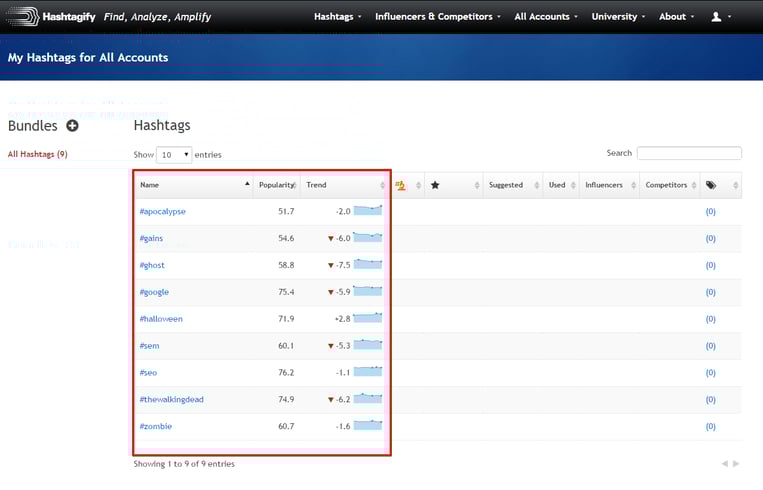This screenshot has height=490, width=763.
Task: Go to previous page arrow
Action: pos(725,464)
